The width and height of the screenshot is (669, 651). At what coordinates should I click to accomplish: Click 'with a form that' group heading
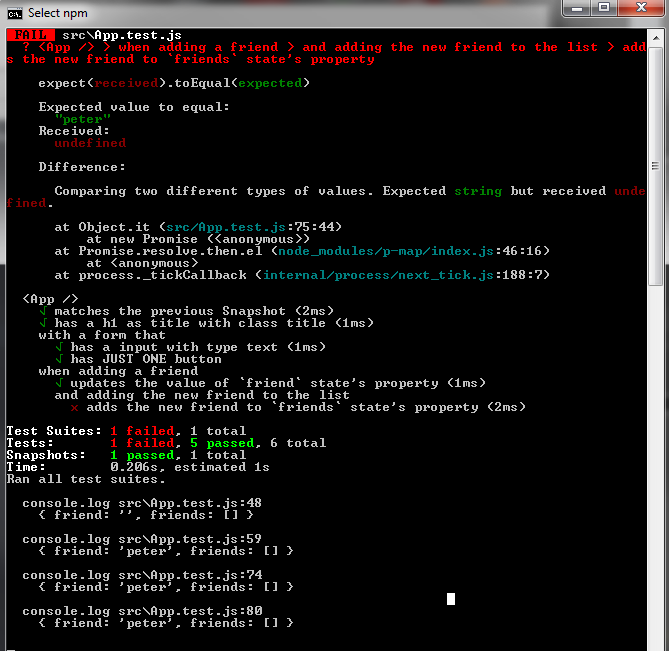click(x=102, y=335)
